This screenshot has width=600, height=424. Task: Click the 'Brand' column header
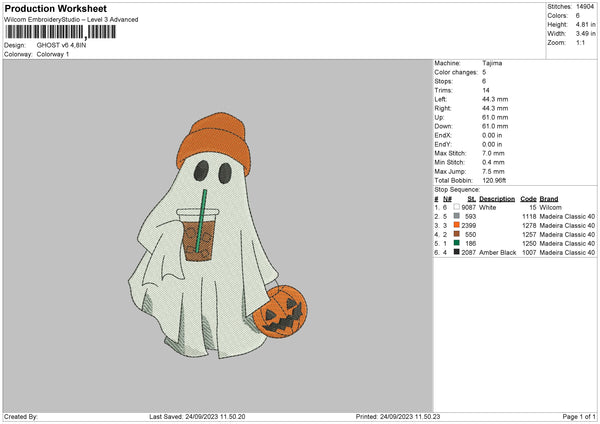click(549, 199)
